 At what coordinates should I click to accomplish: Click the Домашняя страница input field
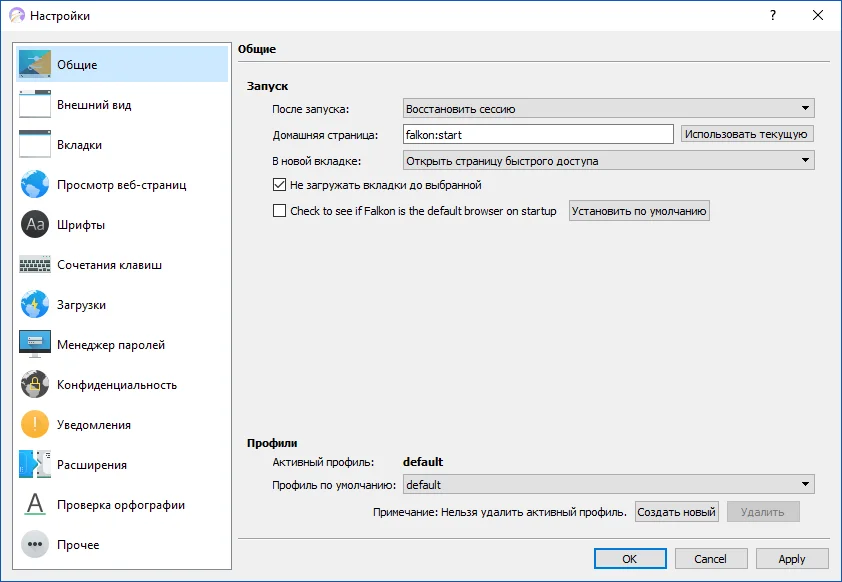538,134
